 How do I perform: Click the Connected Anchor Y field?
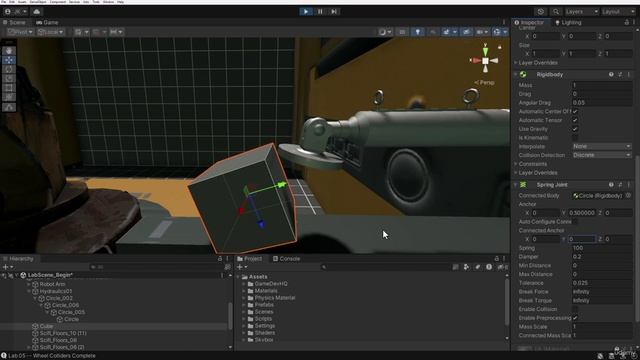[581, 239]
